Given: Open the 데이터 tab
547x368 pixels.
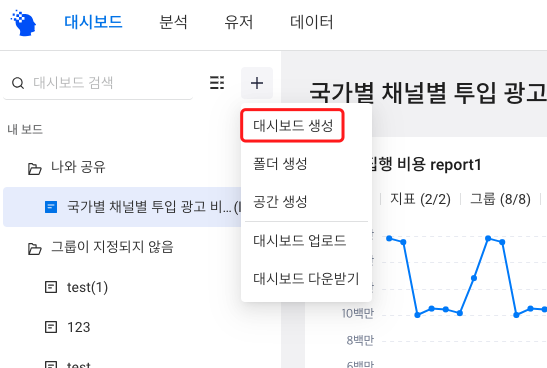Looking at the screenshot, I should pyautogui.click(x=312, y=22).
